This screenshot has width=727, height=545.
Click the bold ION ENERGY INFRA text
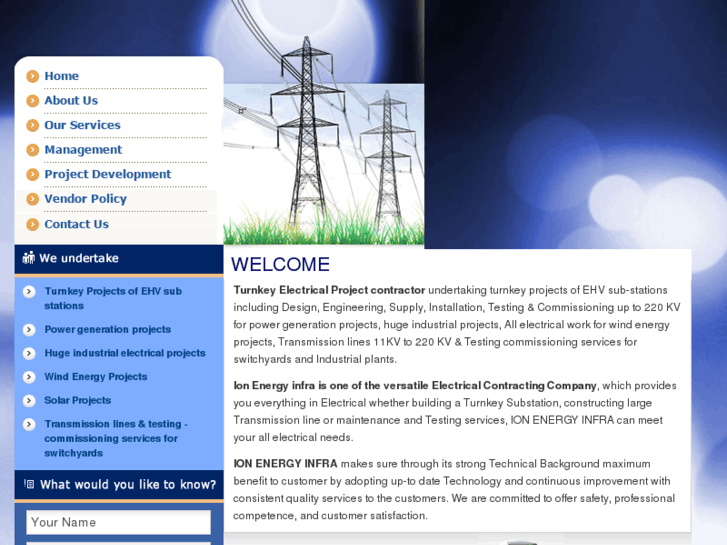point(285,464)
